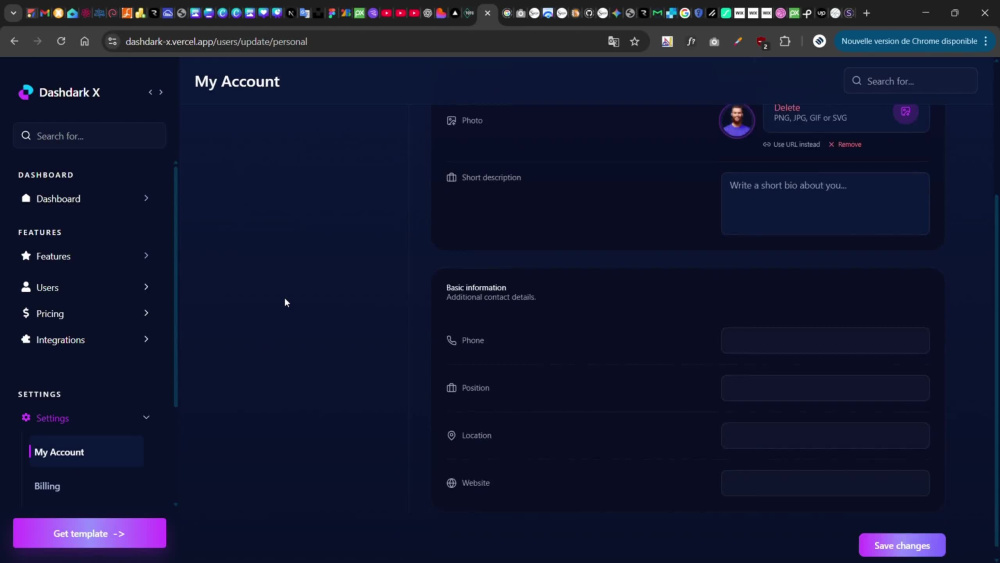The height and width of the screenshot is (563, 1000).
Task: Click the red Remove photo link
Action: (845, 145)
